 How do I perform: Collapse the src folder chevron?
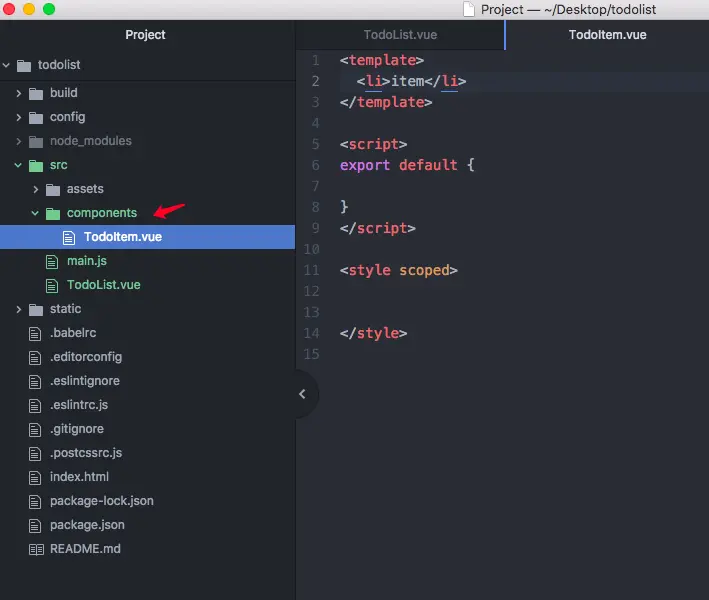pos(18,165)
